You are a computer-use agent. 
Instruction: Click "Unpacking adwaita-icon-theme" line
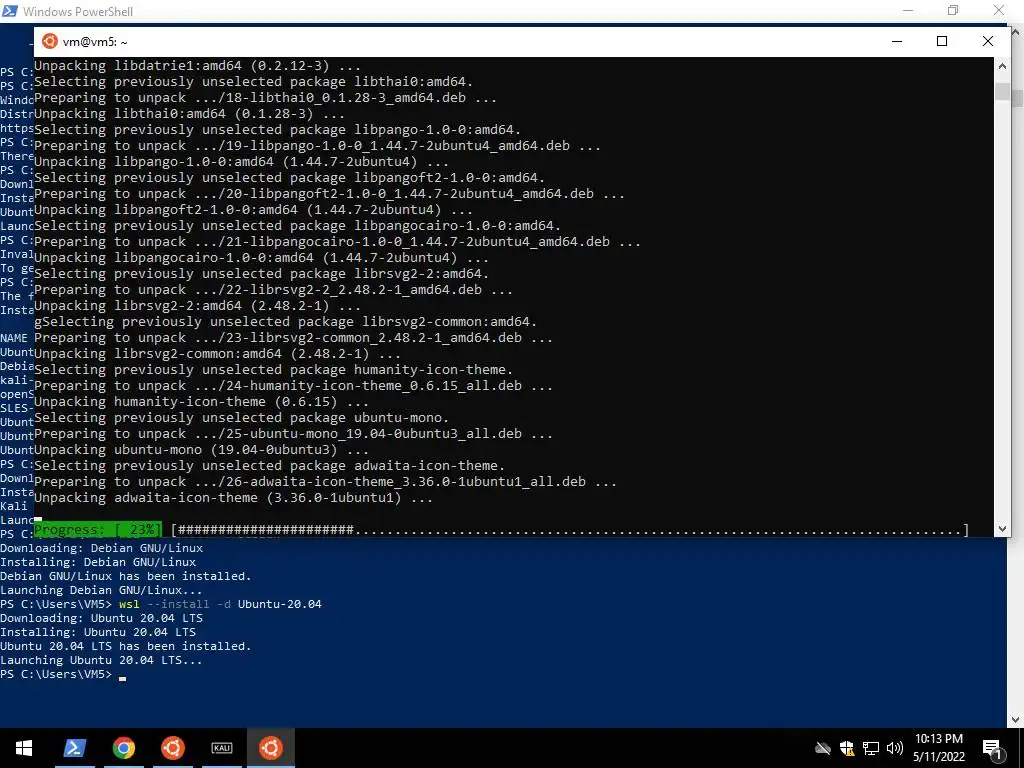point(233,498)
